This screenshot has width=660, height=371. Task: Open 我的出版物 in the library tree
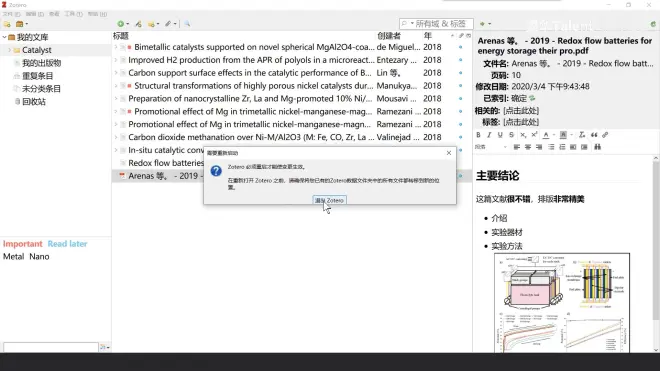41,63
